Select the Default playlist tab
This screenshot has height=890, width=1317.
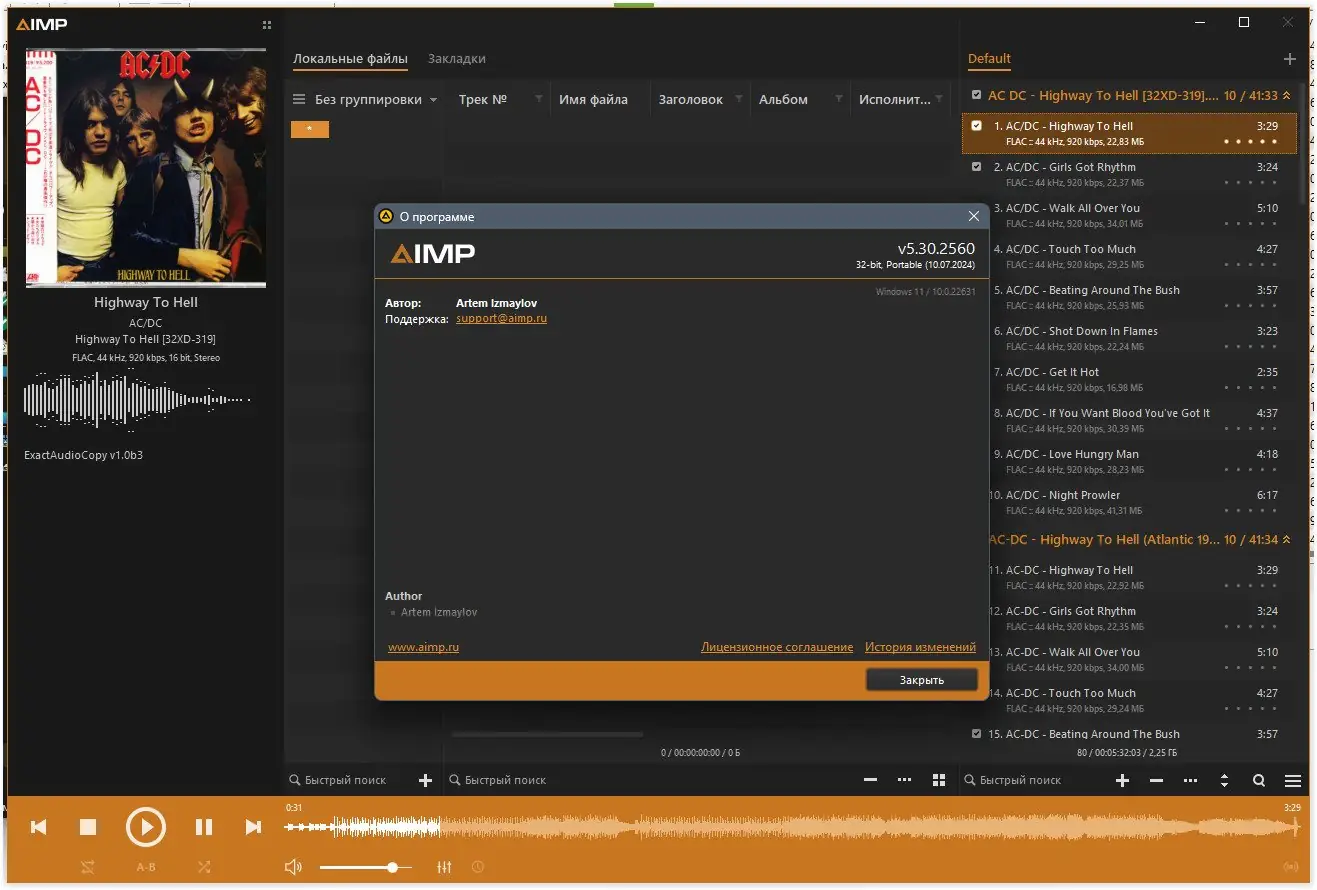coord(989,59)
